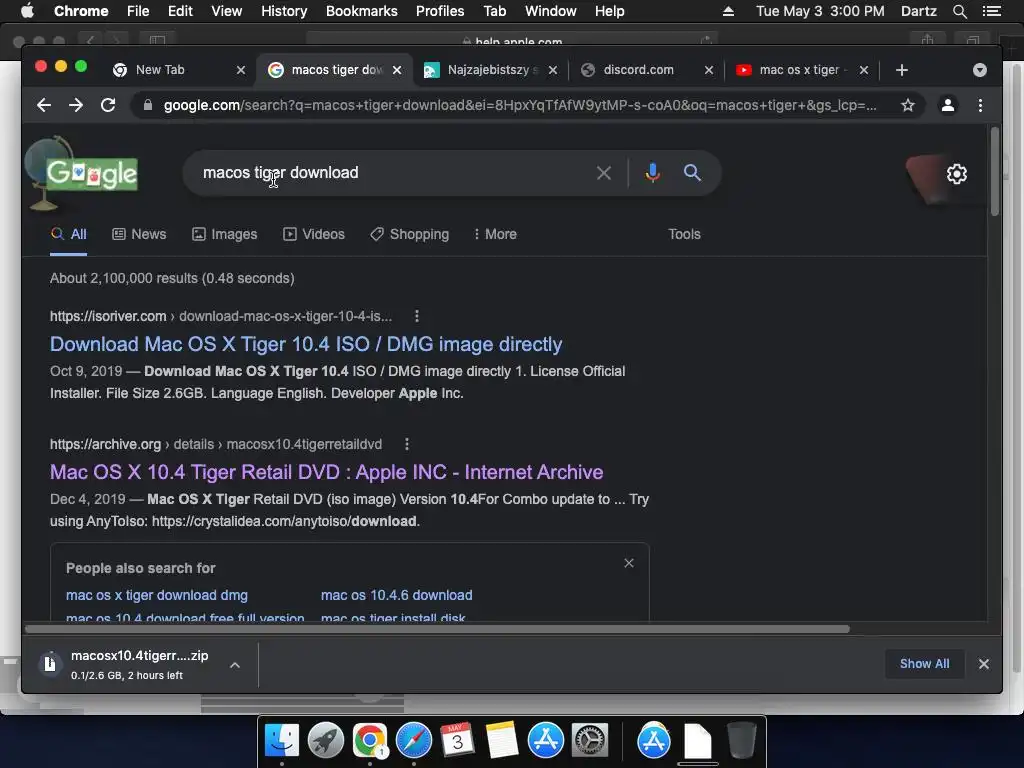
Task: Expand the More search filters menu
Action: pos(495,234)
